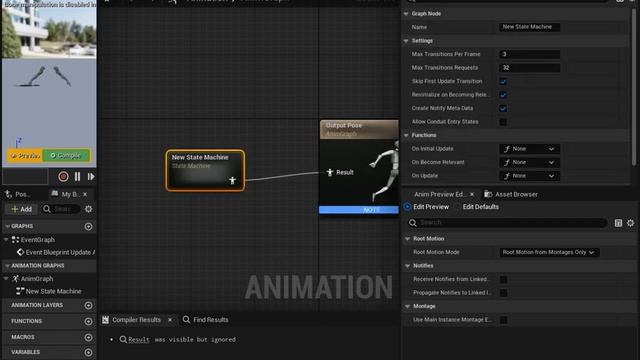This screenshot has height=360, width=640.
Task: Open On Update function dropdown
Action: 529,176
